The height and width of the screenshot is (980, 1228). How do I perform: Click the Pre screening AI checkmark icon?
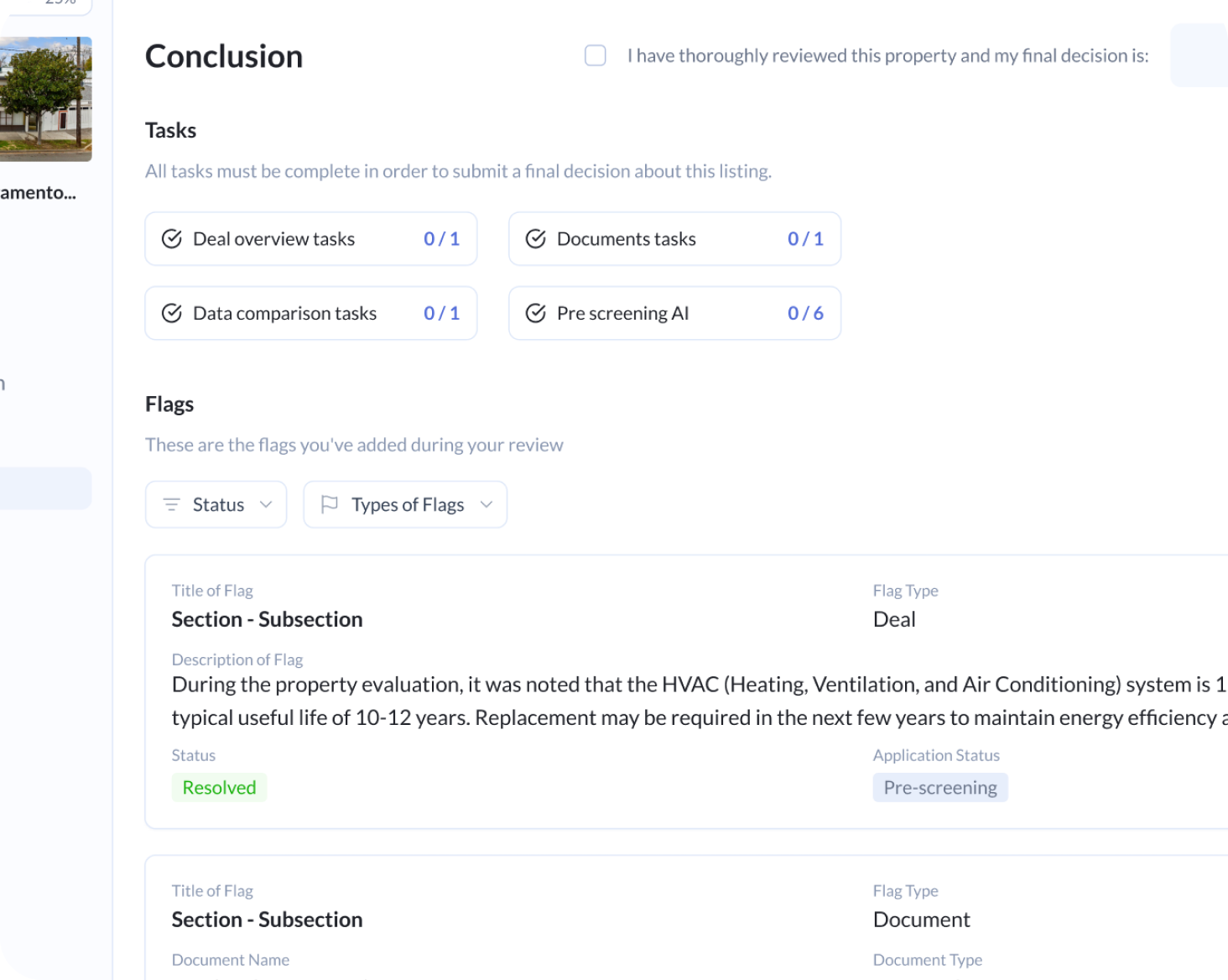[x=535, y=313]
